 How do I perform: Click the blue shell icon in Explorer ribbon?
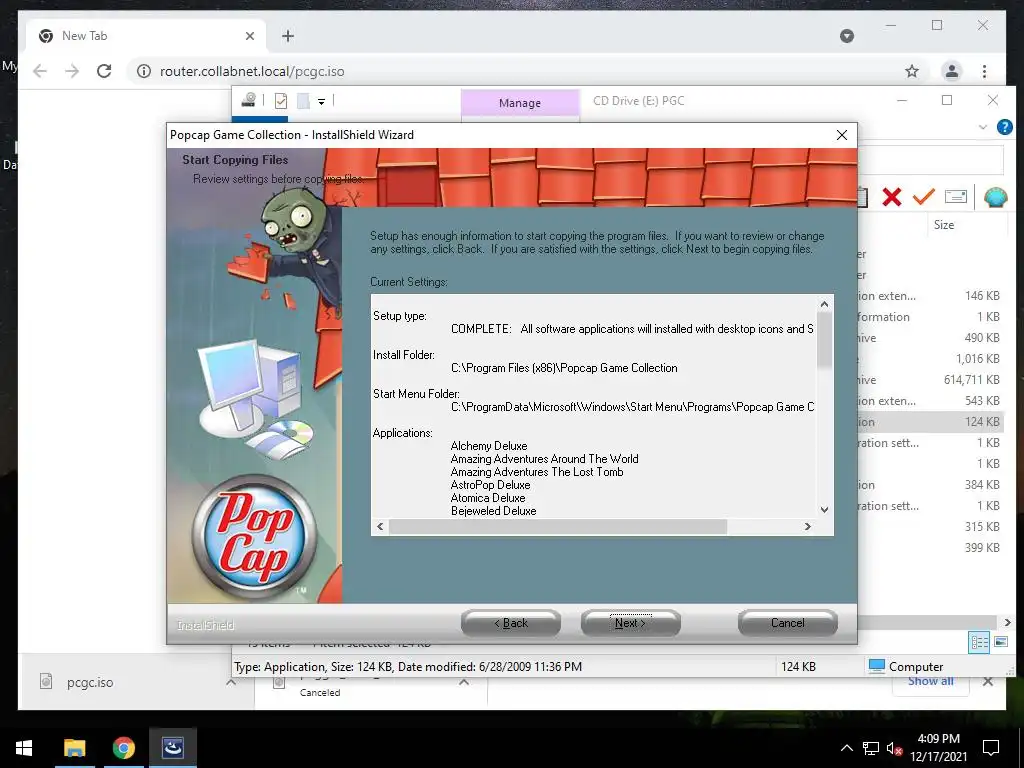(995, 197)
